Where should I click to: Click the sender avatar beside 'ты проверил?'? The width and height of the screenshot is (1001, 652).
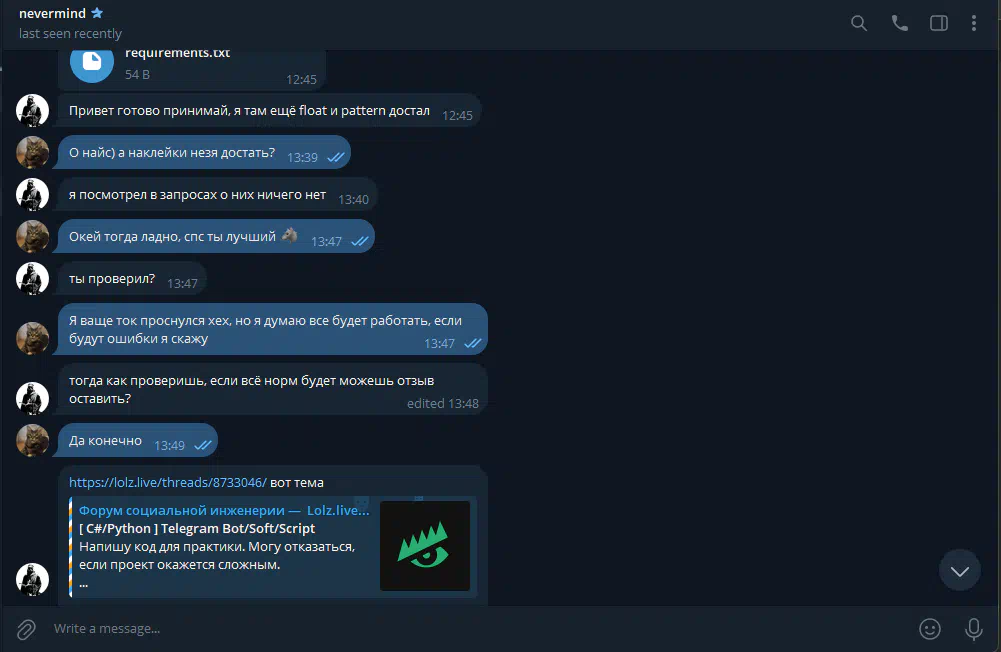(x=33, y=278)
